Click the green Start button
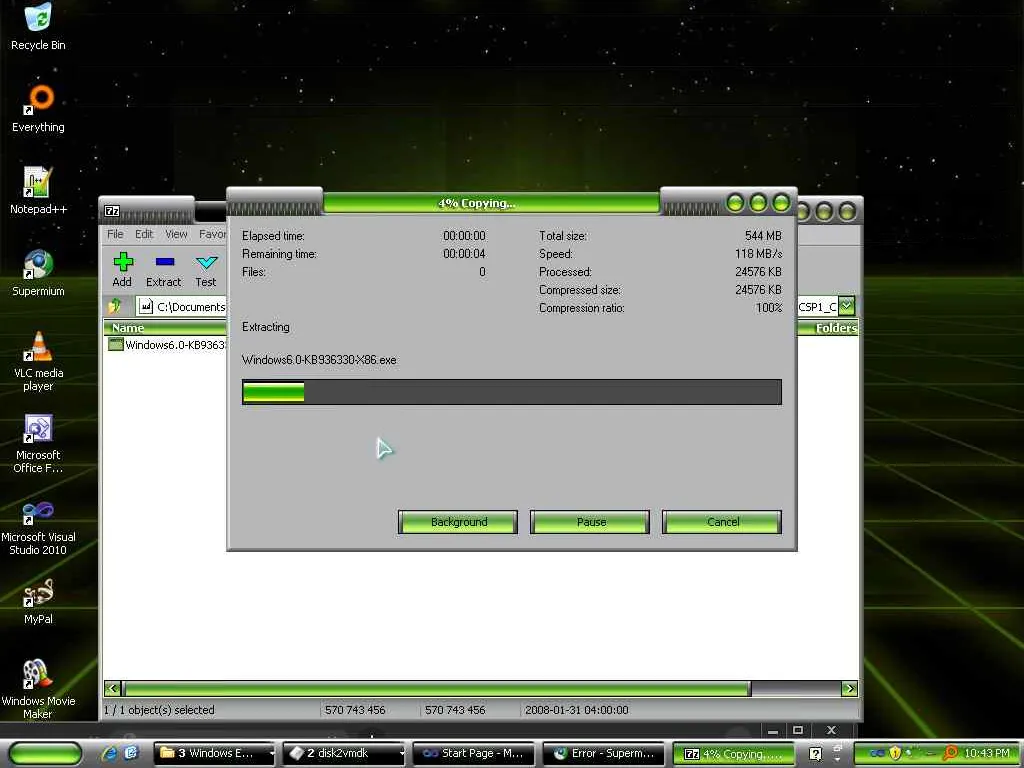The height and width of the screenshot is (768, 1024). pyautogui.click(x=46, y=753)
